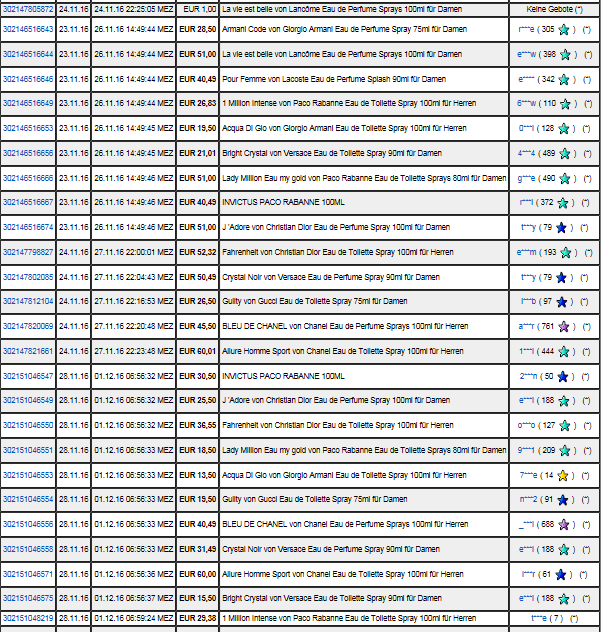Click the turquoise star beside 6***w (110)
603x632 pixels.
tap(565, 104)
